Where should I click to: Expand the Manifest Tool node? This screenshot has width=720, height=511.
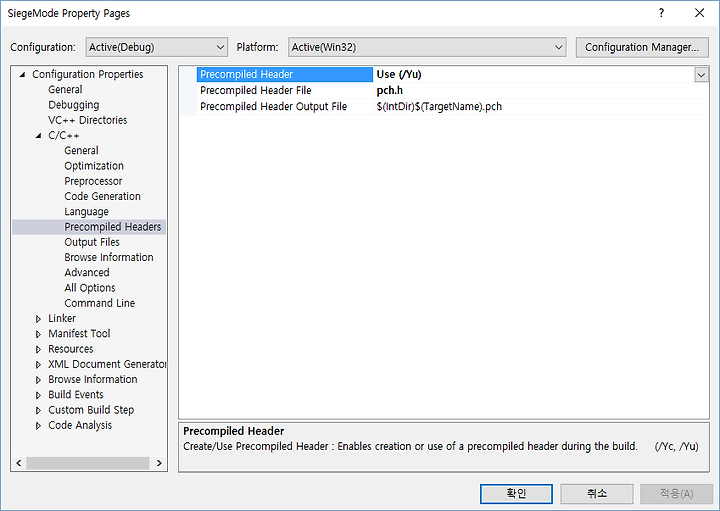(39, 334)
